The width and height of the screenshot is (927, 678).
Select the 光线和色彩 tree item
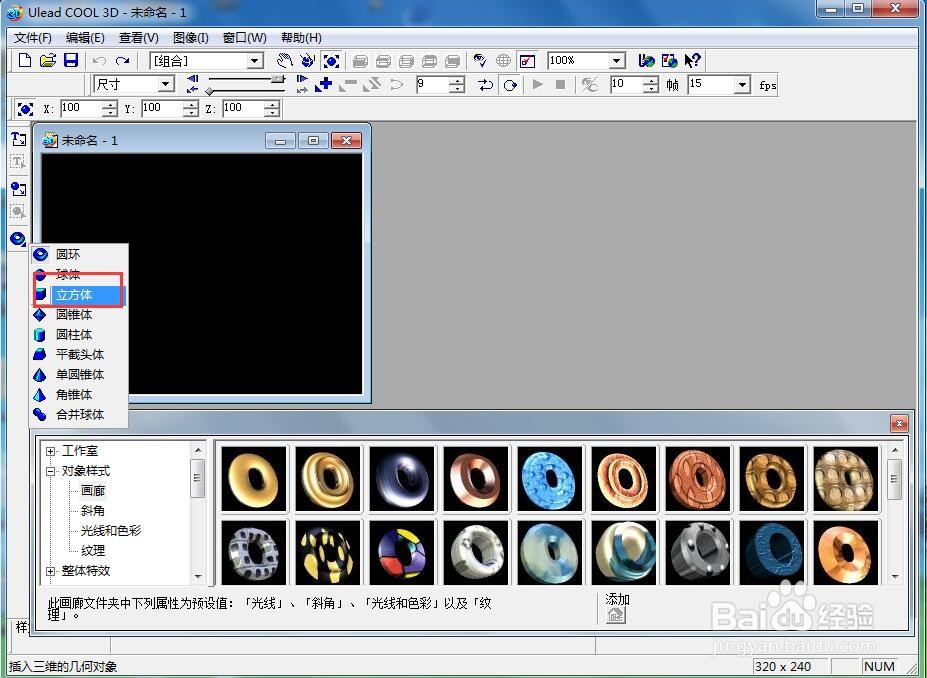111,531
